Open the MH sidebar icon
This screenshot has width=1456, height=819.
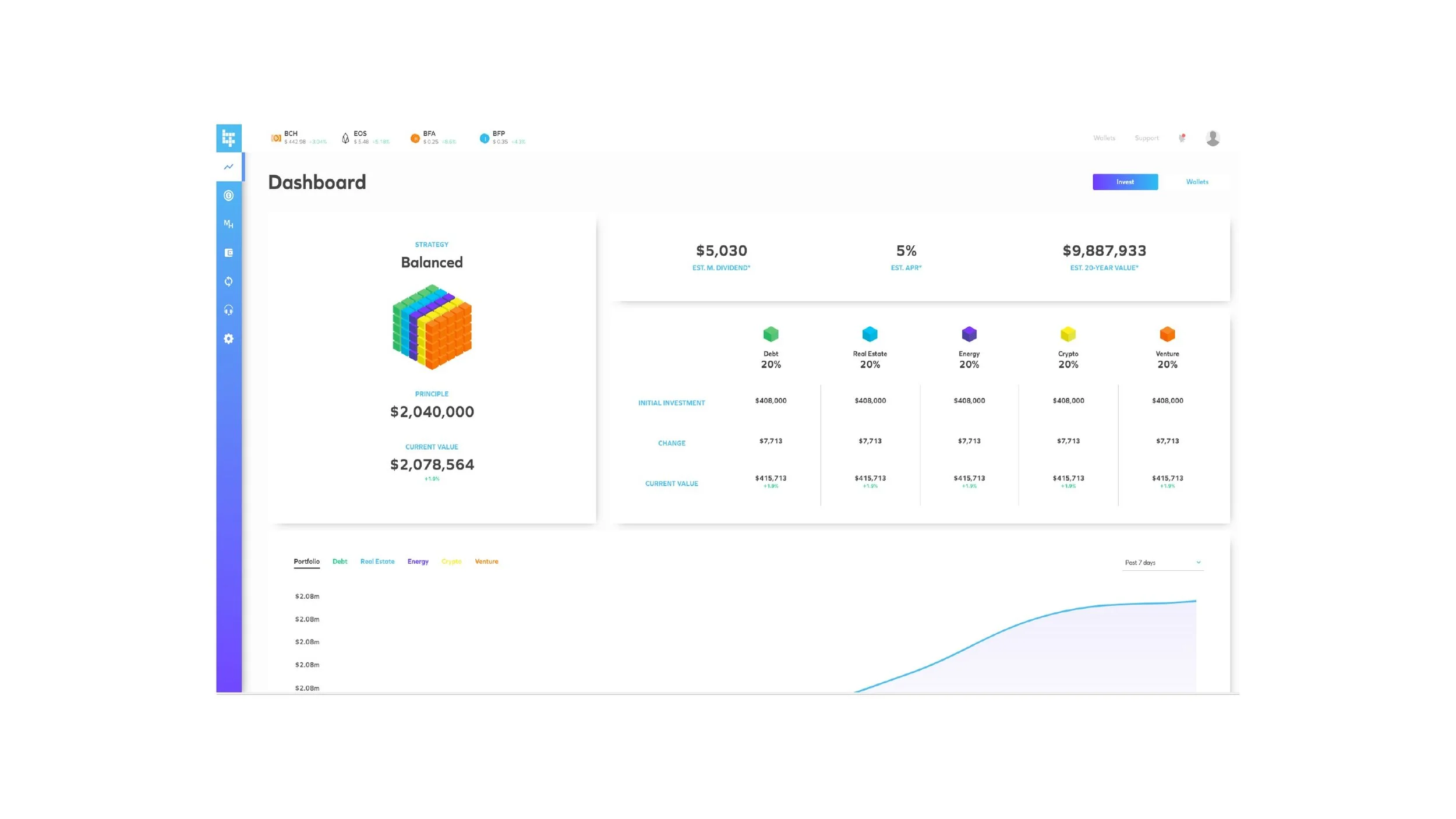228,224
